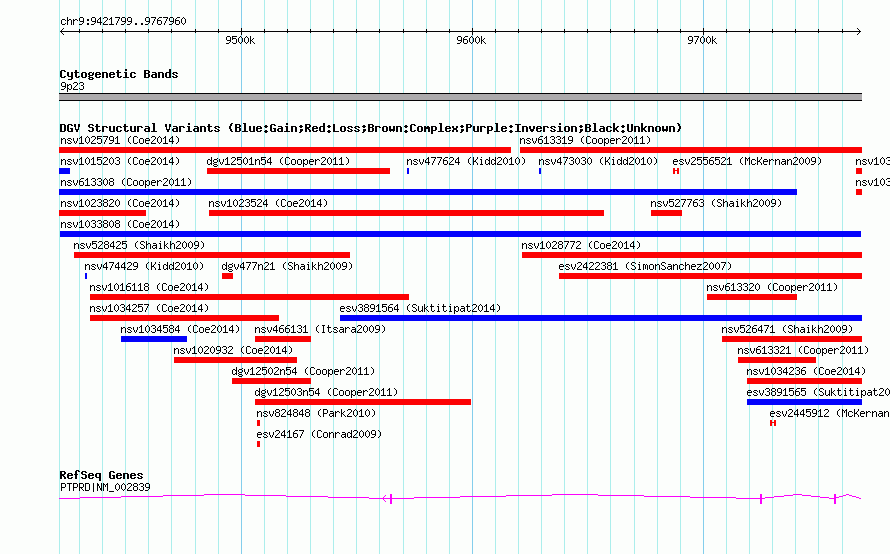Select esv2422381 (SimonSanchez2007) label
This screenshot has height=554, width=890.
[645, 266]
